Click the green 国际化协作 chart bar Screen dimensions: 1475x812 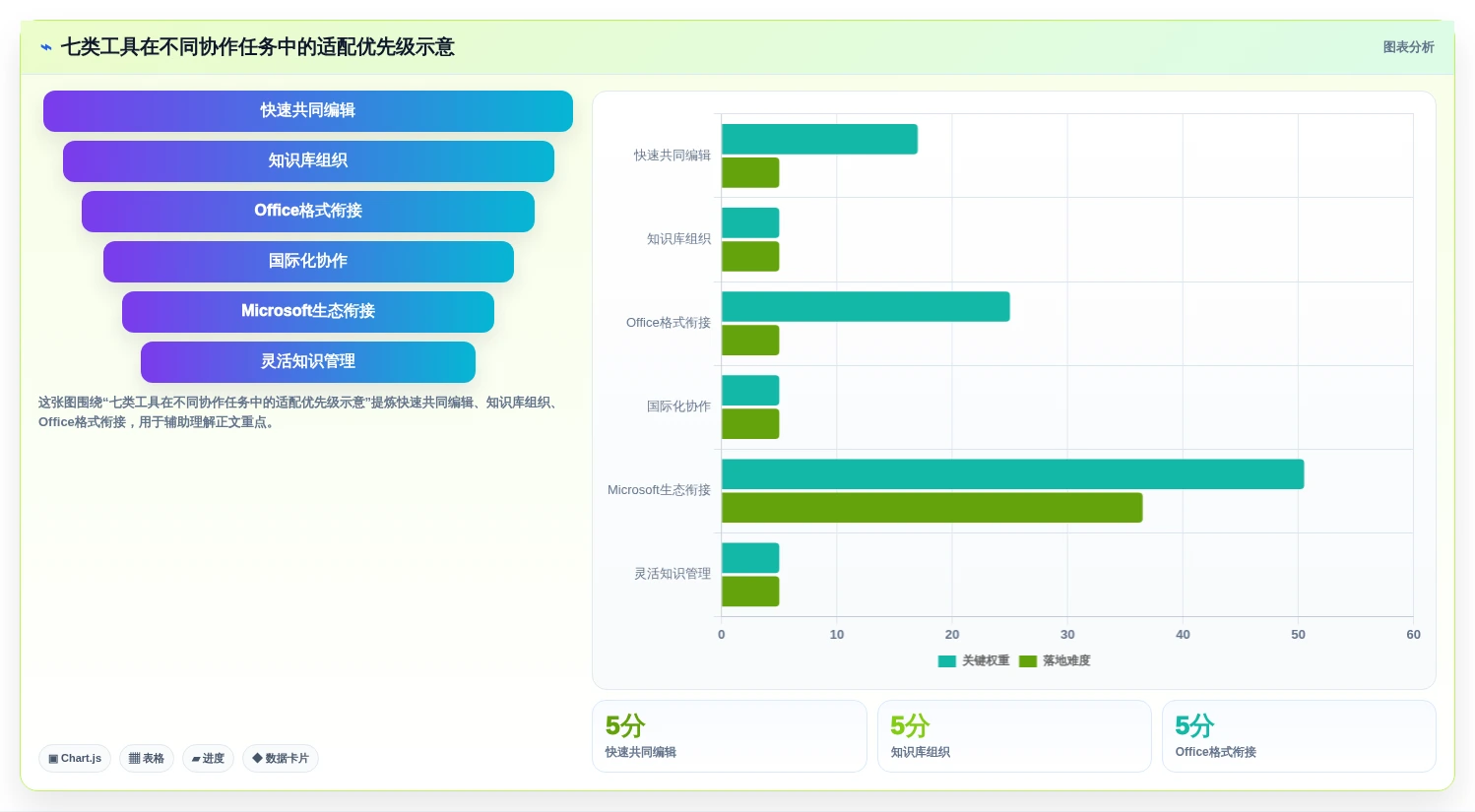[x=750, y=423]
